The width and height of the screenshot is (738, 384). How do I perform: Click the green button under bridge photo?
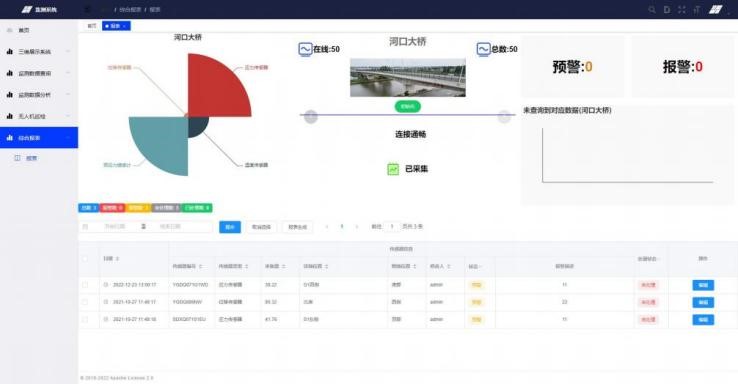tap(408, 106)
